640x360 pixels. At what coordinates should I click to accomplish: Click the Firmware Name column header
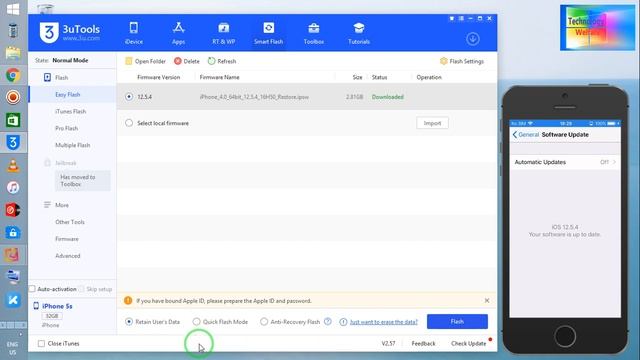(x=219, y=77)
